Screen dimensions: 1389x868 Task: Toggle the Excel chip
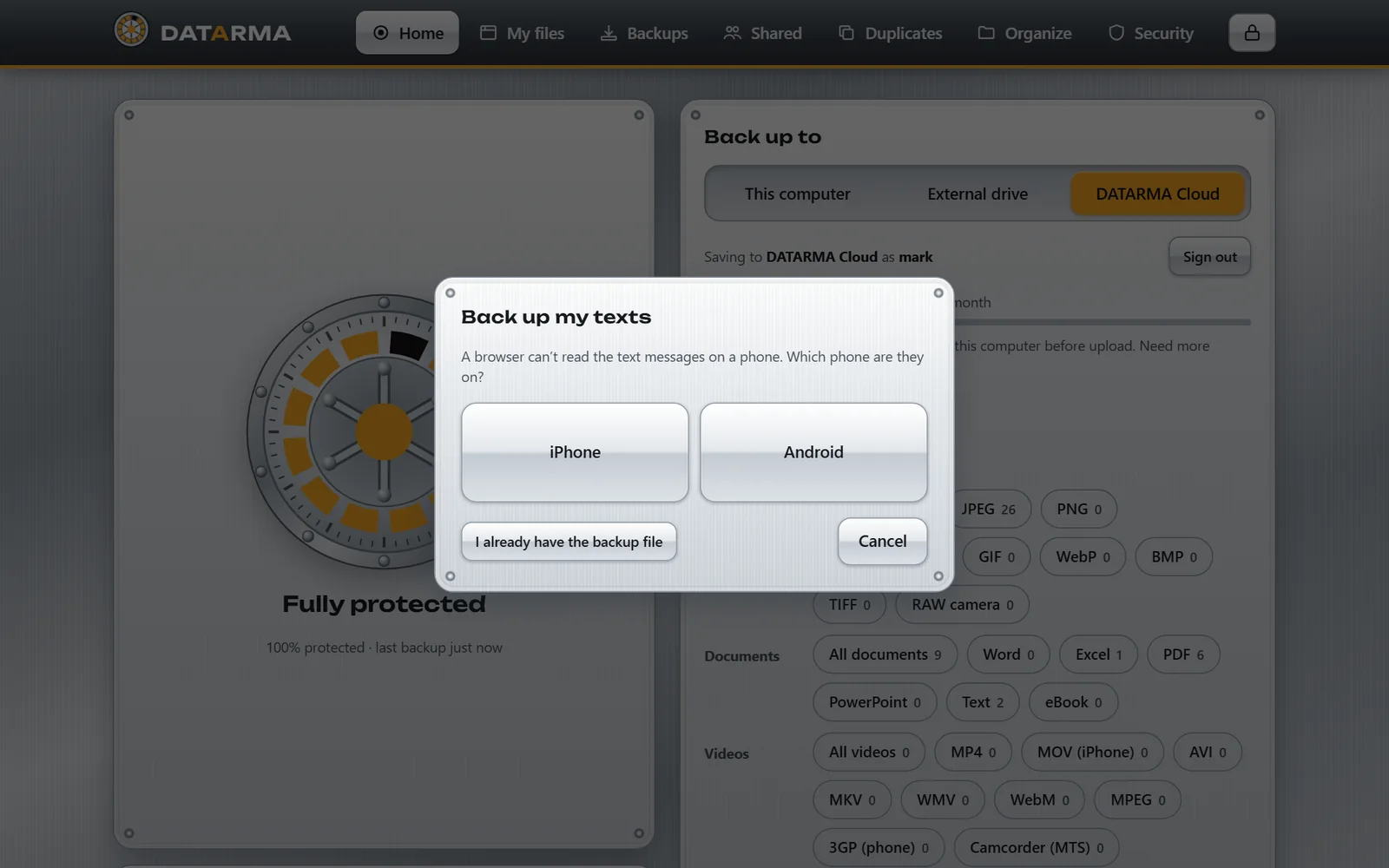click(1098, 654)
